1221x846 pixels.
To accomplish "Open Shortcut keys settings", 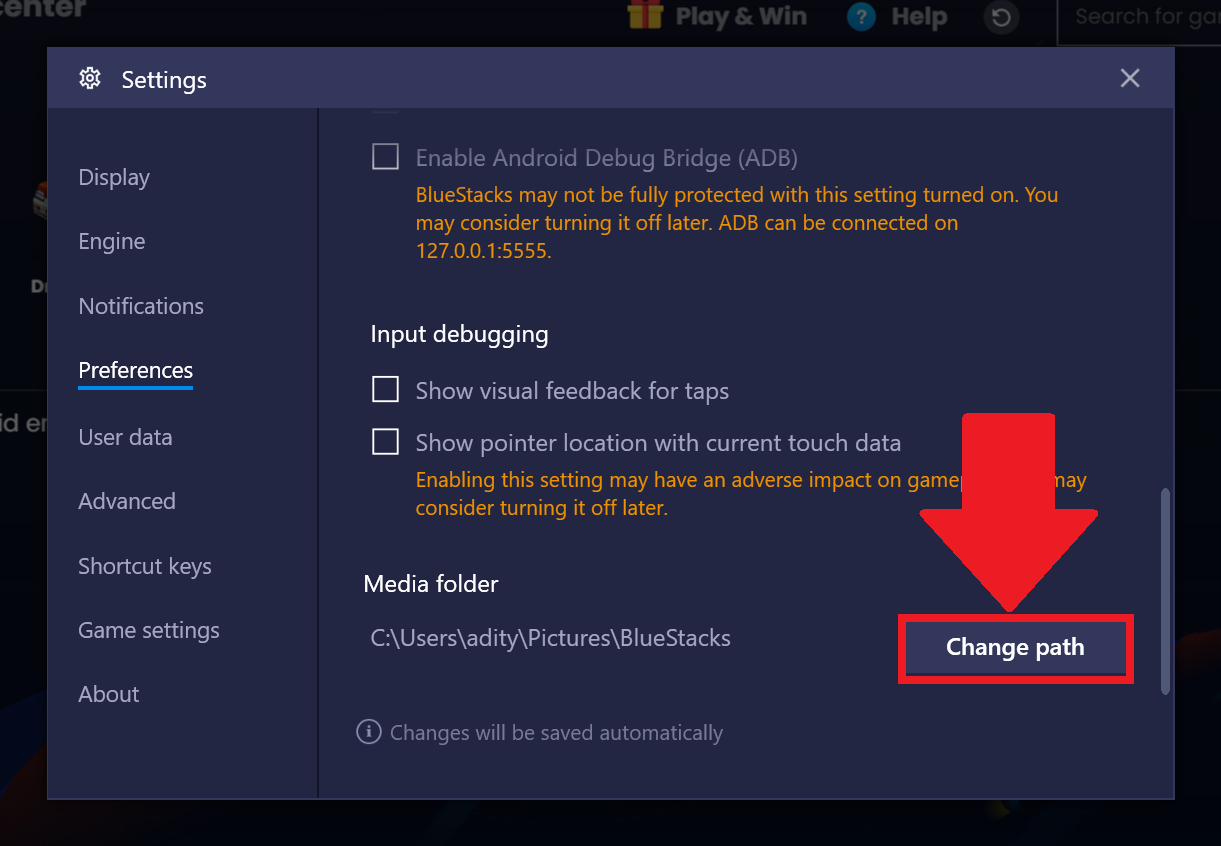I will pyautogui.click(x=145, y=566).
